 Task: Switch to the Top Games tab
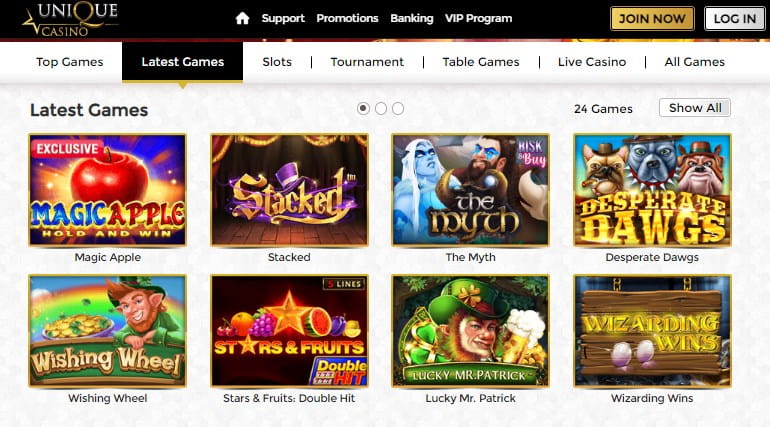pos(70,62)
